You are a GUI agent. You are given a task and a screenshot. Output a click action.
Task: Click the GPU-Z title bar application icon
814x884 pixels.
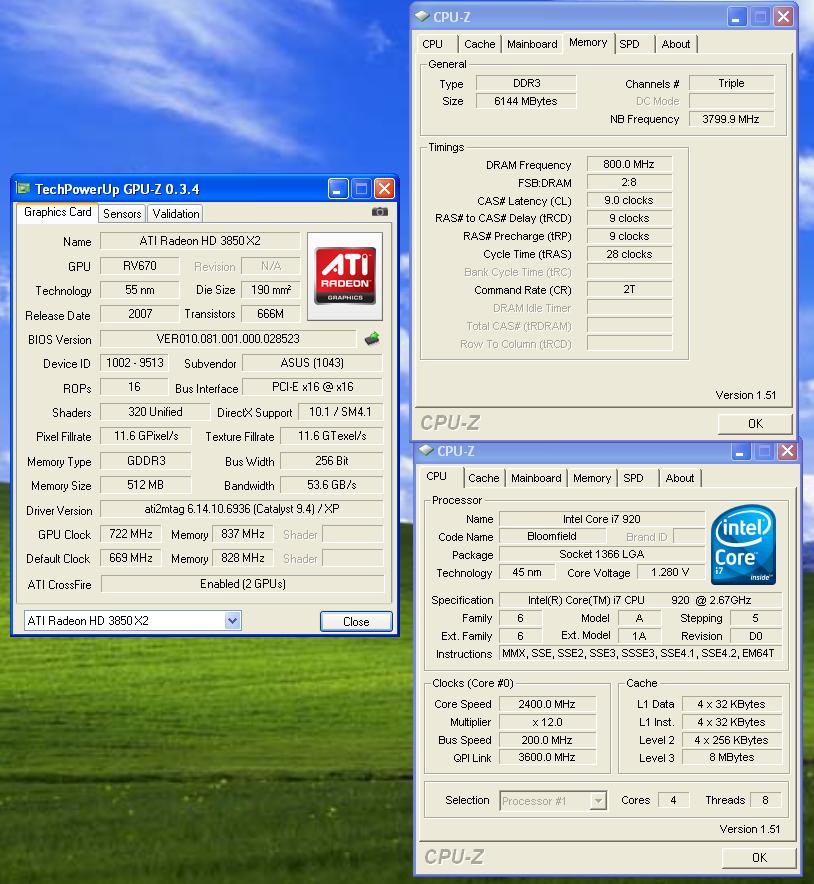[x=23, y=188]
